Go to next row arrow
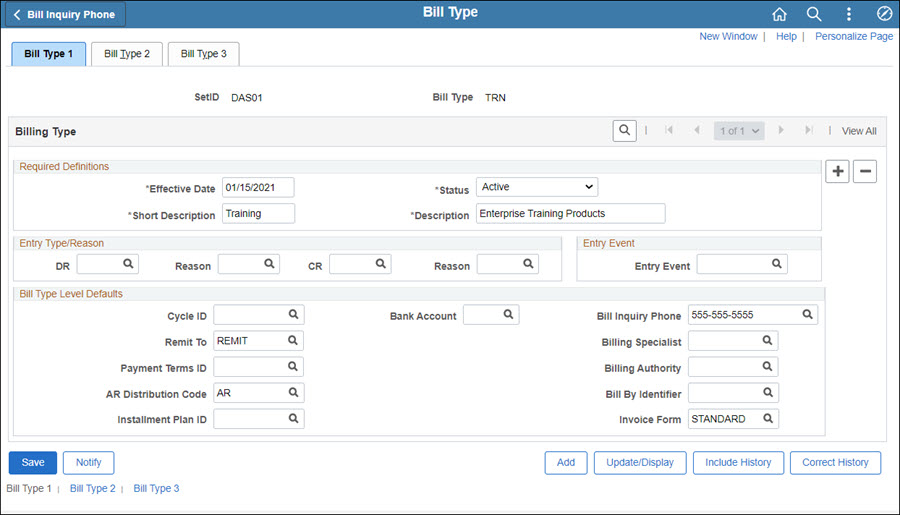This screenshot has height=515, width=900. tap(781, 130)
